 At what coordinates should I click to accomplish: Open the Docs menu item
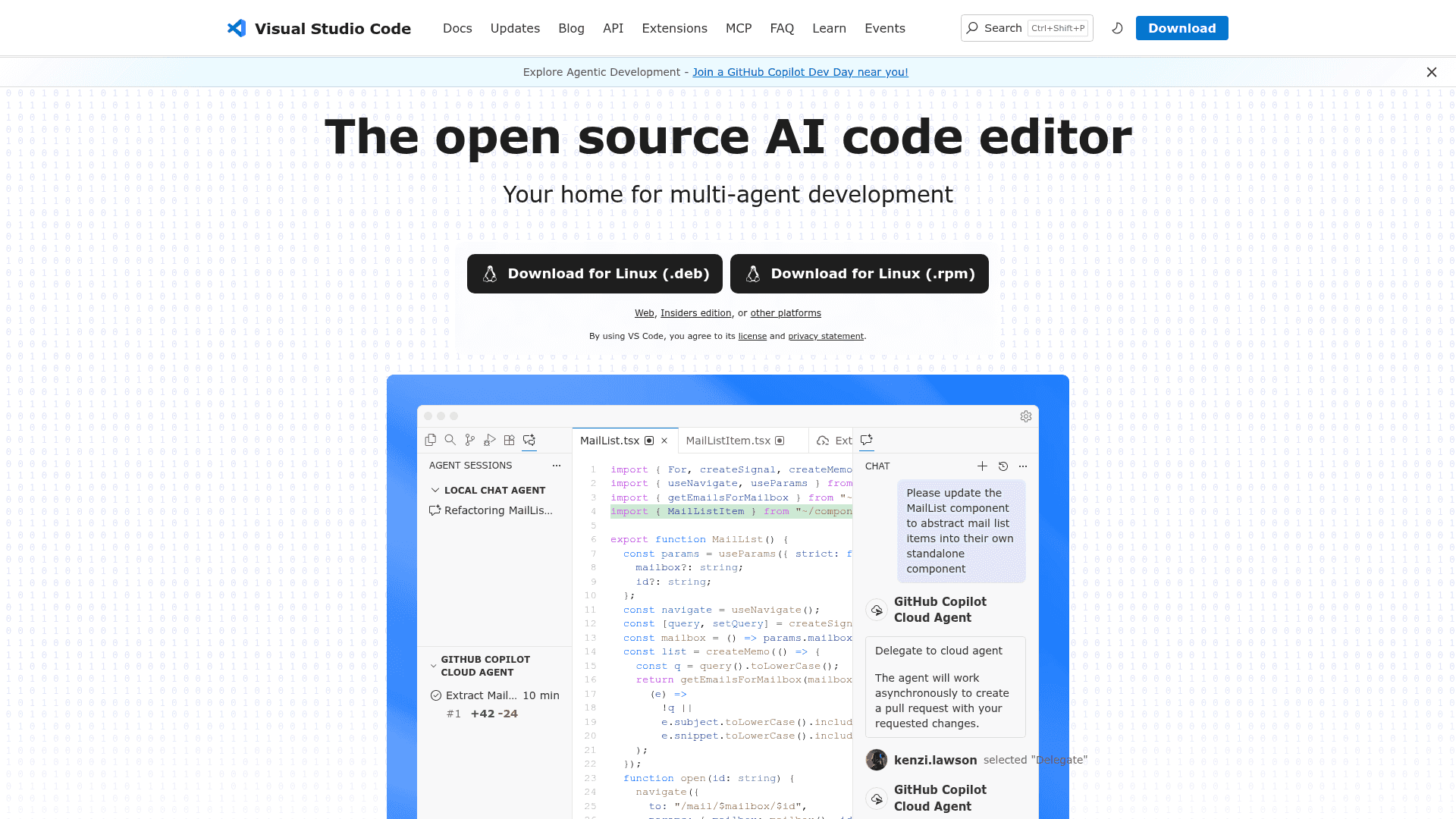[457, 28]
